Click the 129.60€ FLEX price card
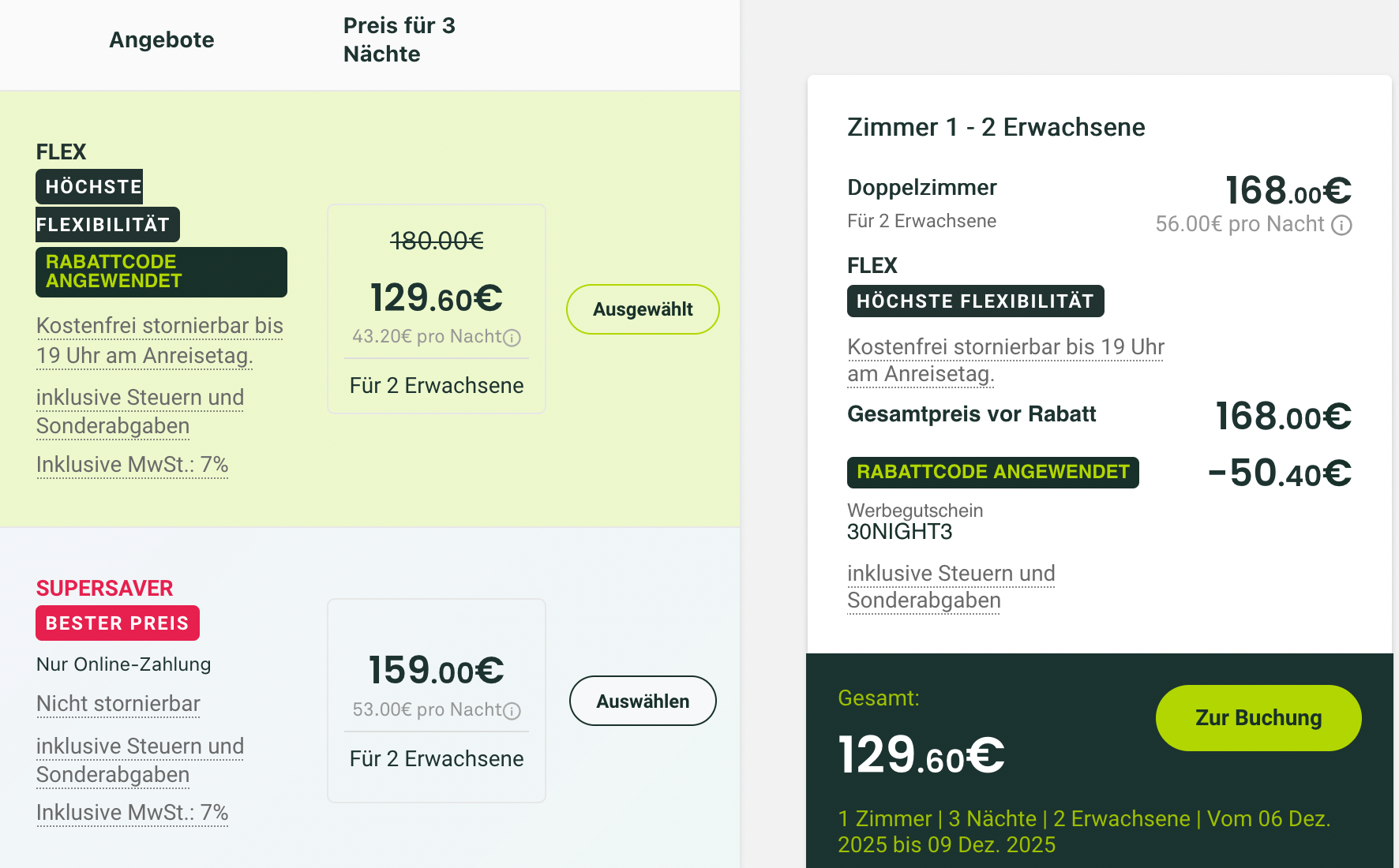The height and width of the screenshot is (868, 1399). (x=437, y=309)
